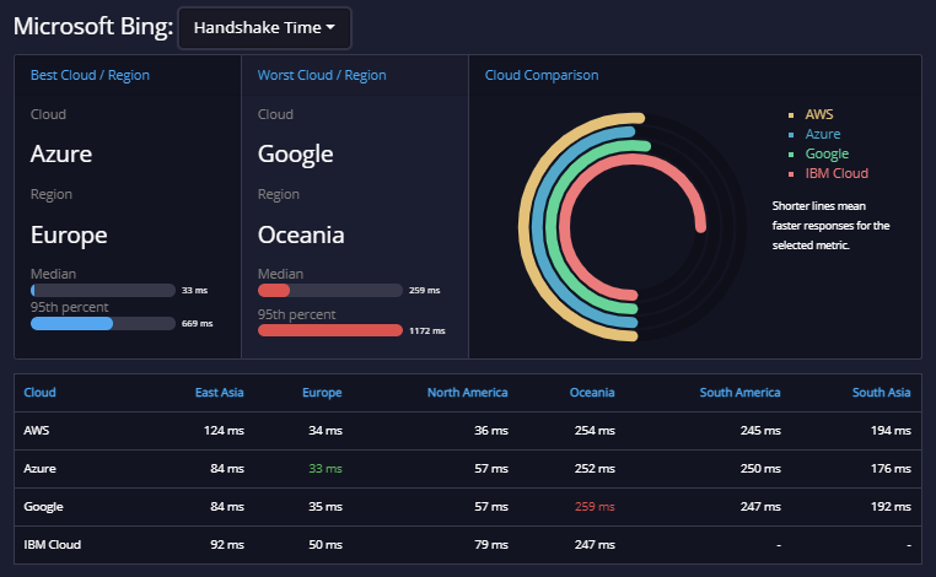Select the South Asia column header
Image resolution: width=936 pixels, height=578 pixels.
click(881, 392)
